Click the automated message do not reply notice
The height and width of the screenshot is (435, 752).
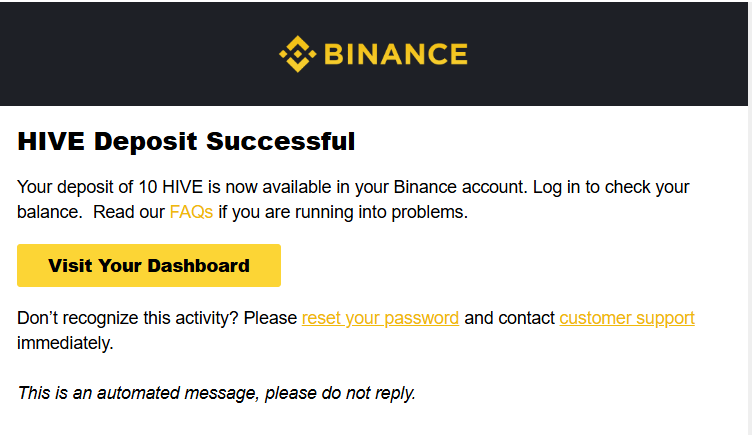(x=216, y=393)
